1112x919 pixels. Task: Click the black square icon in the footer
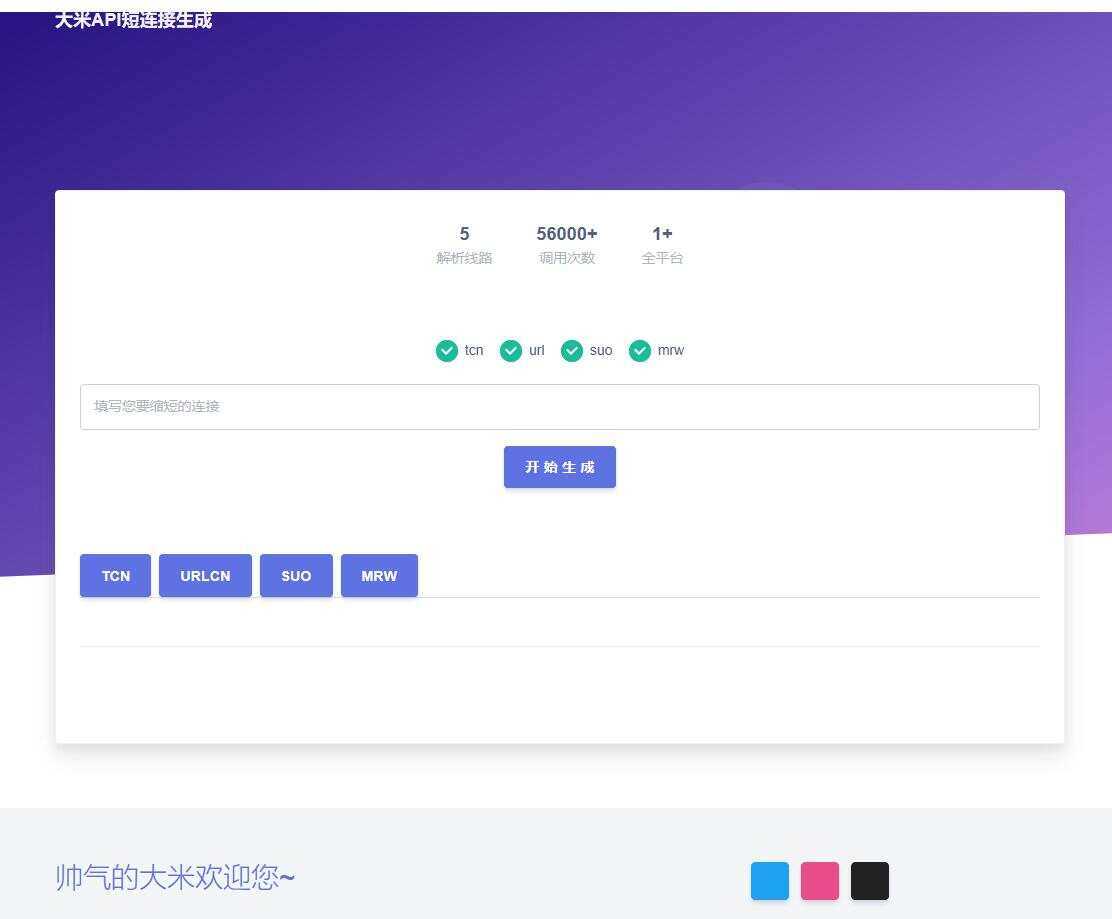[x=869, y=880]
